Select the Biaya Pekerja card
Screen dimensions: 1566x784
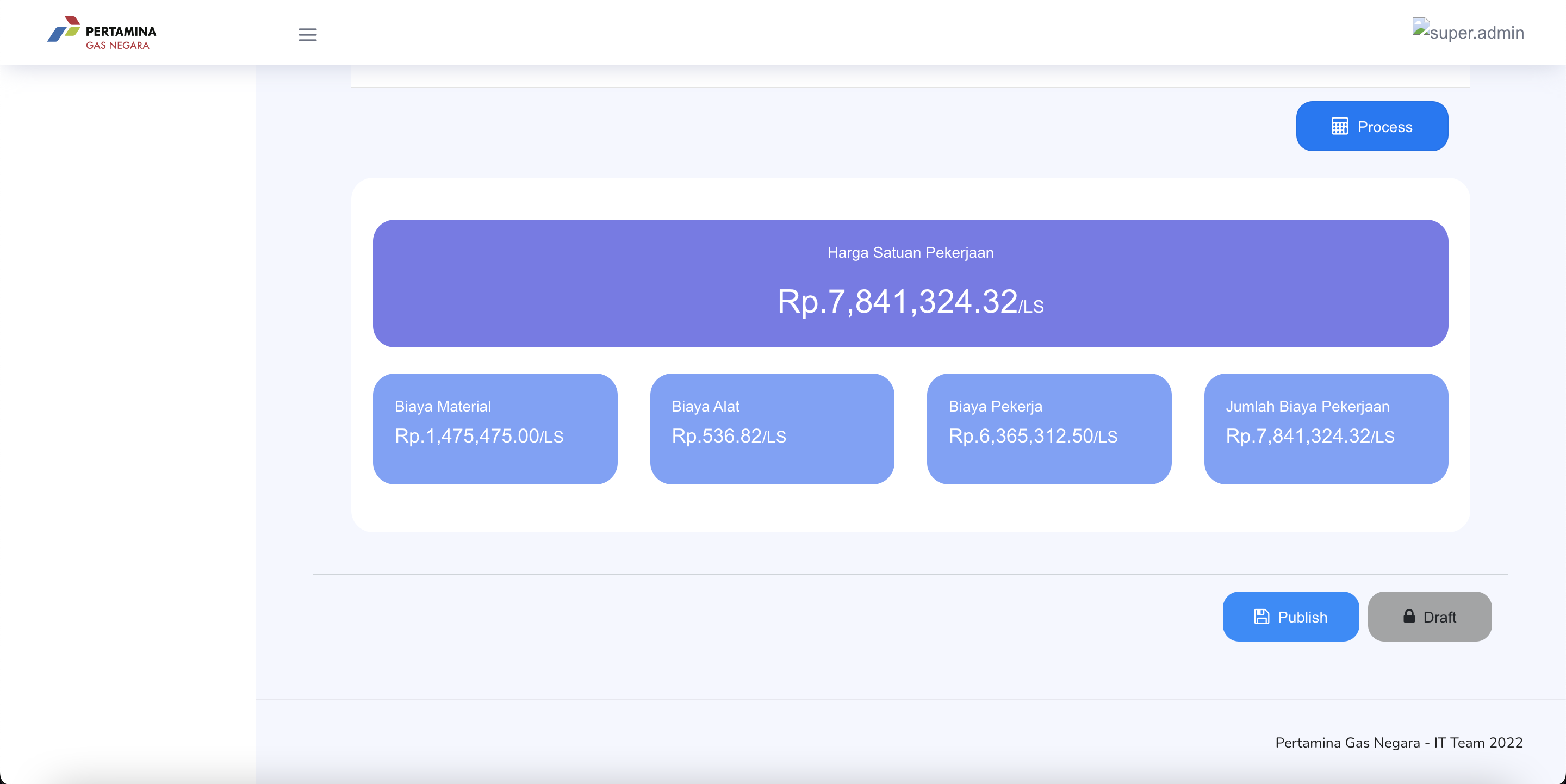click(x=1049, y=429)
